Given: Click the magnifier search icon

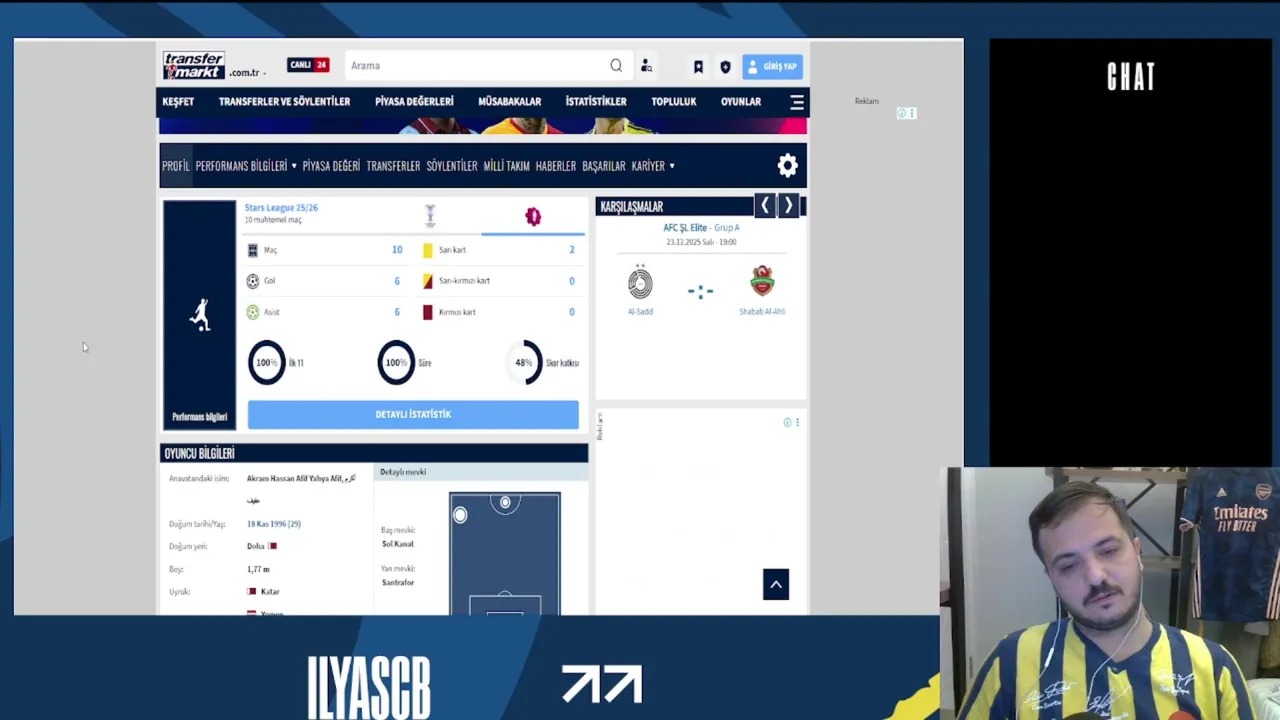Looking at the screenshot, I should [616, 65].
